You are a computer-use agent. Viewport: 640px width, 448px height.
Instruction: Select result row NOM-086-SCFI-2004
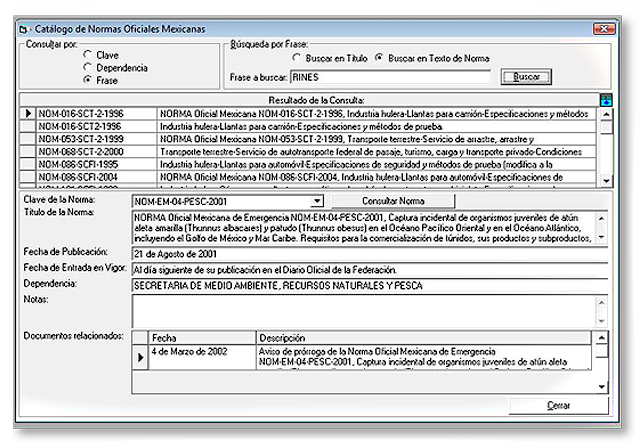(308, 177)
